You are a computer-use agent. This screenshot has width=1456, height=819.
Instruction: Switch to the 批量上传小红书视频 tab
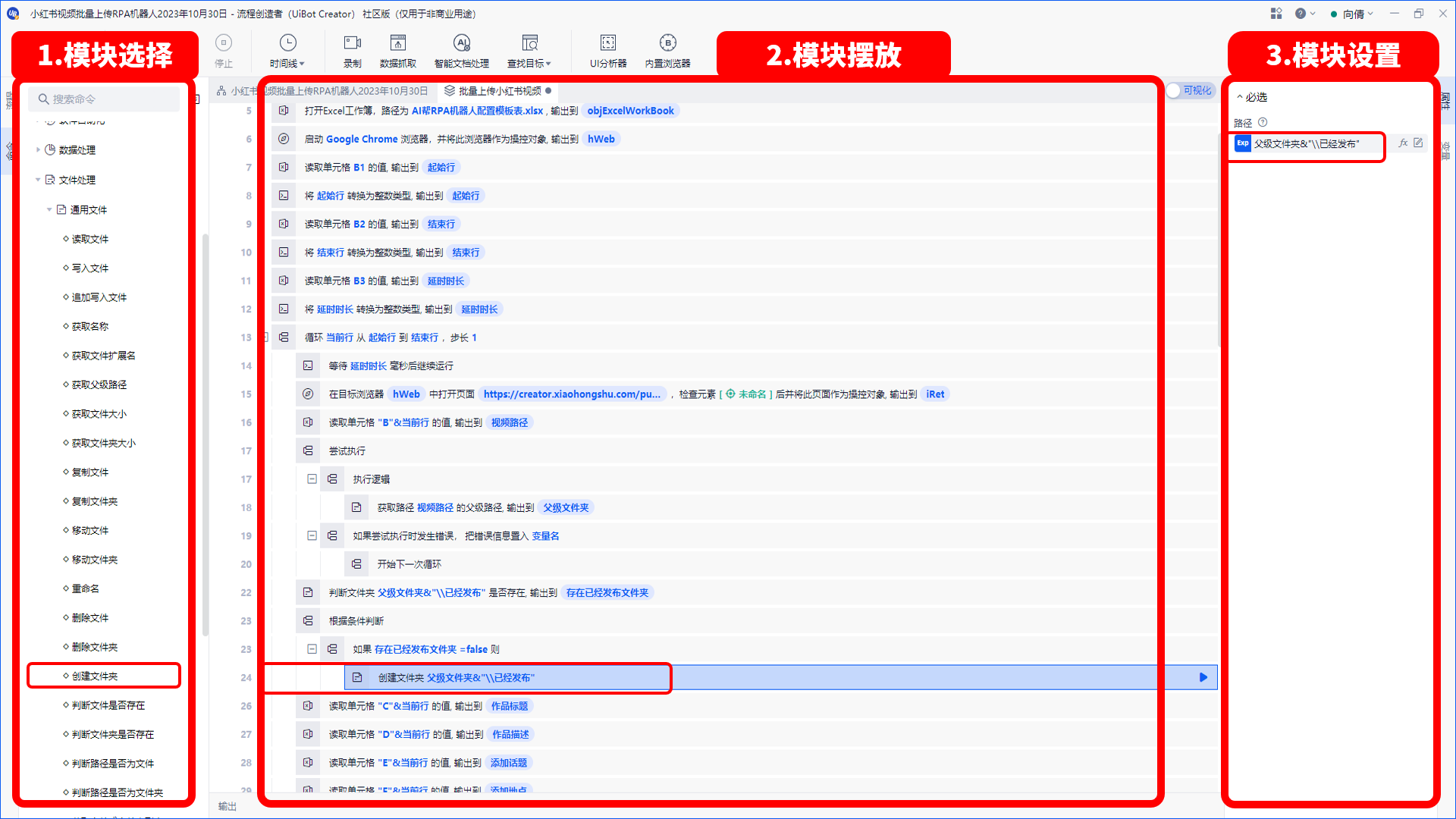click(x=498, y=91)
